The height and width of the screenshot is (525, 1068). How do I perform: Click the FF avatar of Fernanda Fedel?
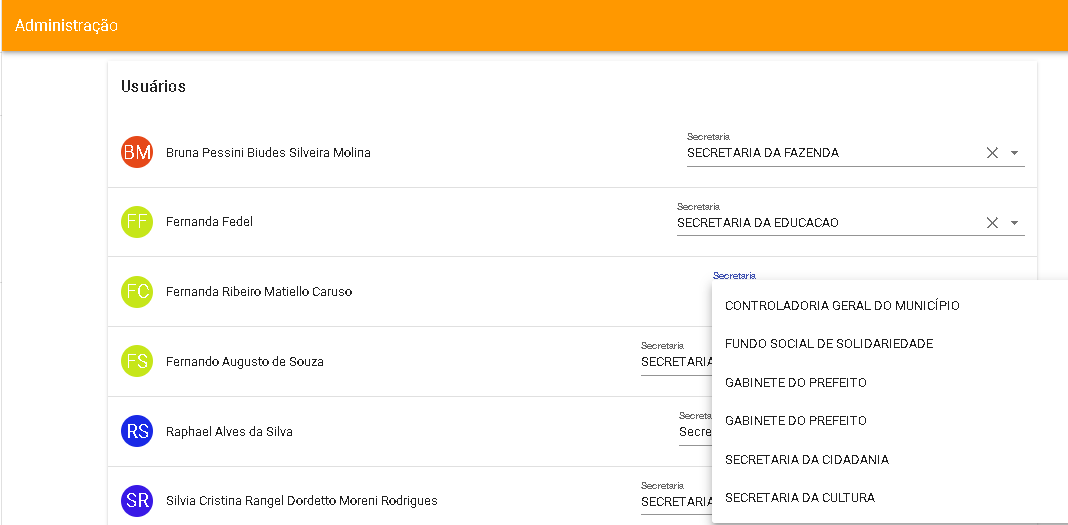click(x=137, y=222)
